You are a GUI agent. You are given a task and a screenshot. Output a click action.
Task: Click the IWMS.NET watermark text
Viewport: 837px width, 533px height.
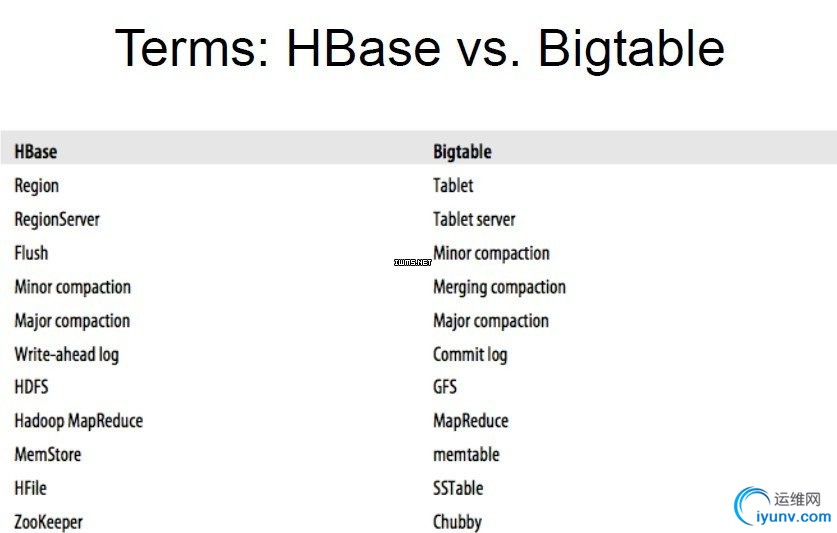[x=413, y=262]
